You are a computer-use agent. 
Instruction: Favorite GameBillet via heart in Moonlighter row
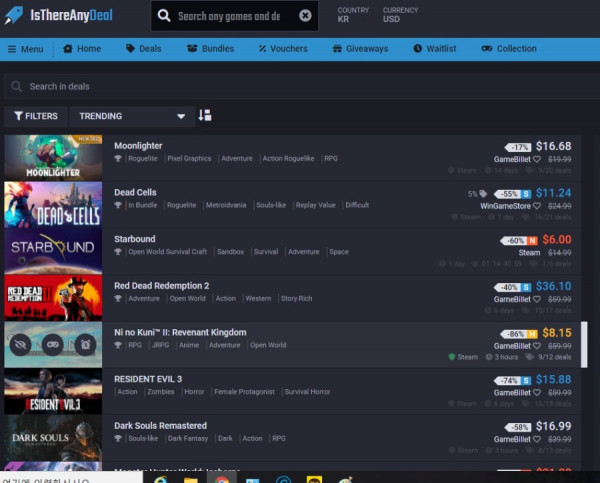pyautogui.click(x=537, y=159)
